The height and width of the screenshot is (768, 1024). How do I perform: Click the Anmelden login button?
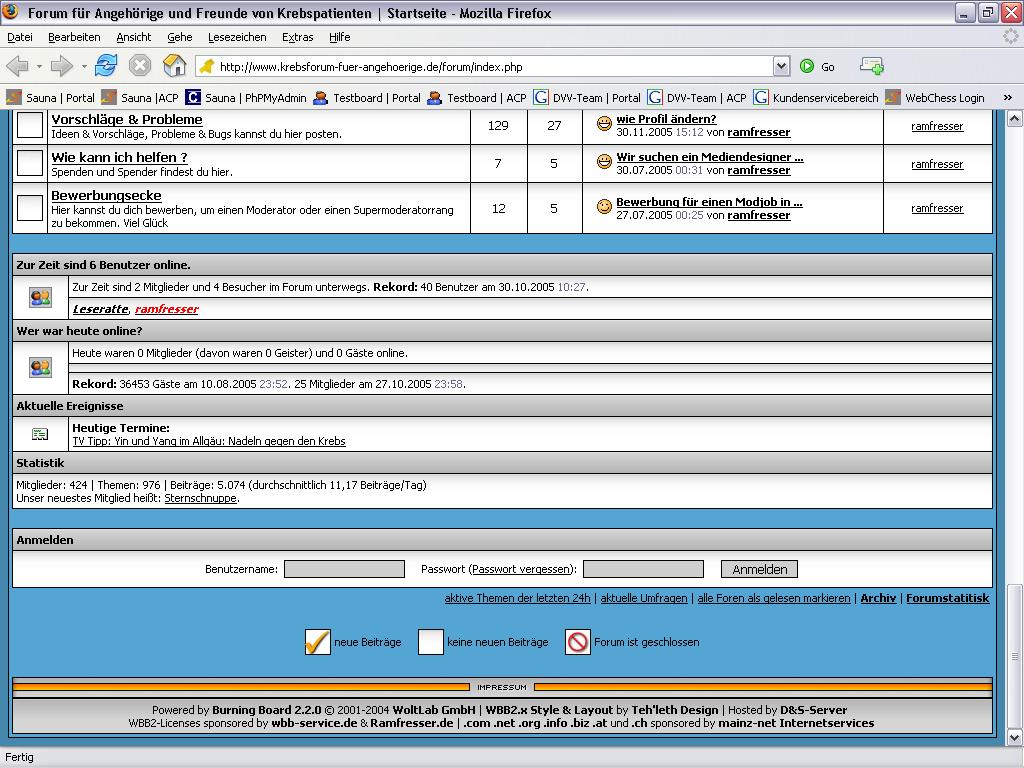coord(759,569)
